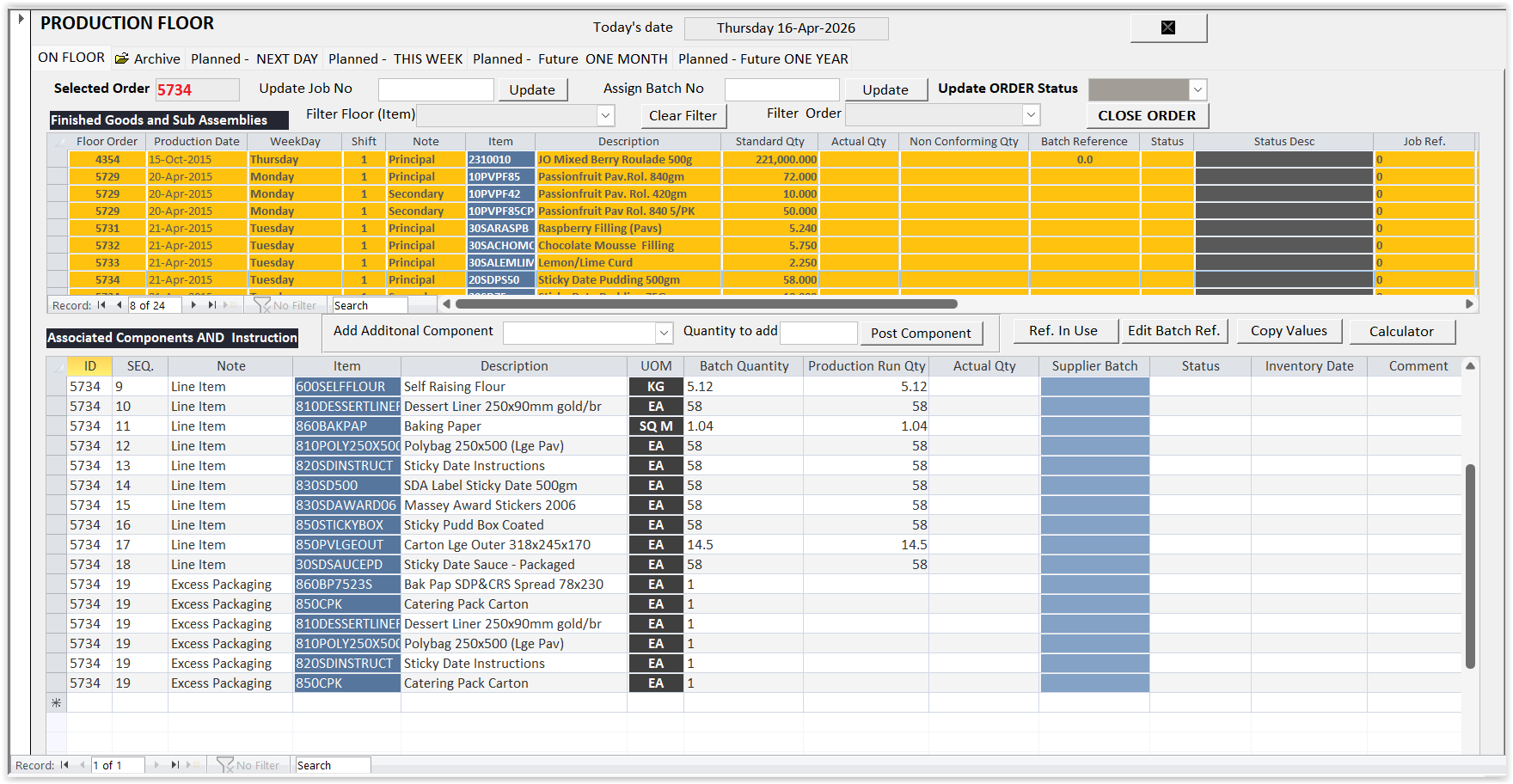Switch to the Archive tab
This screenshot has height=784, width=1513.
(x=148, y=58)
